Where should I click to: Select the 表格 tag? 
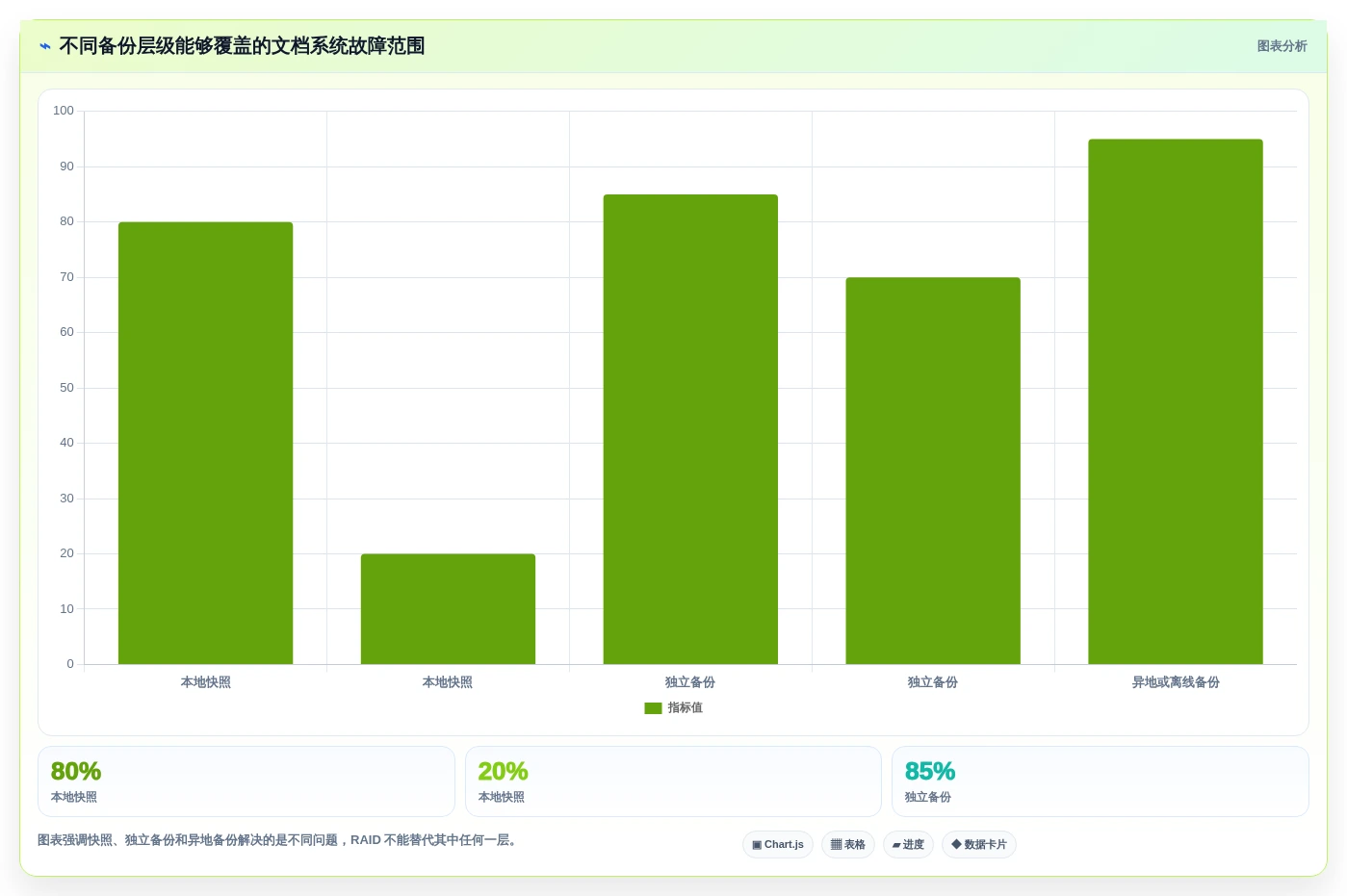tap(848, 845)
